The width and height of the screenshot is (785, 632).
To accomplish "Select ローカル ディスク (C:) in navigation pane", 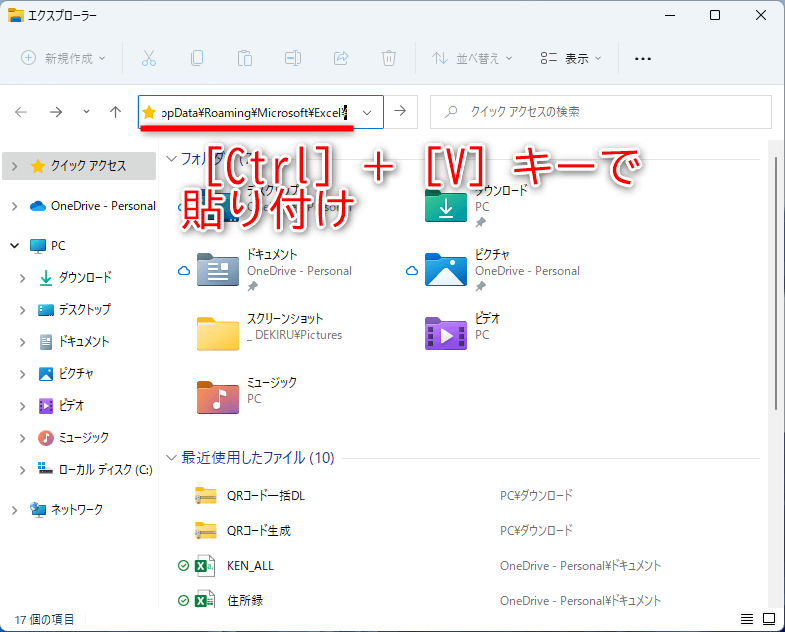I will pyautogui.click(x=104, y=469).
